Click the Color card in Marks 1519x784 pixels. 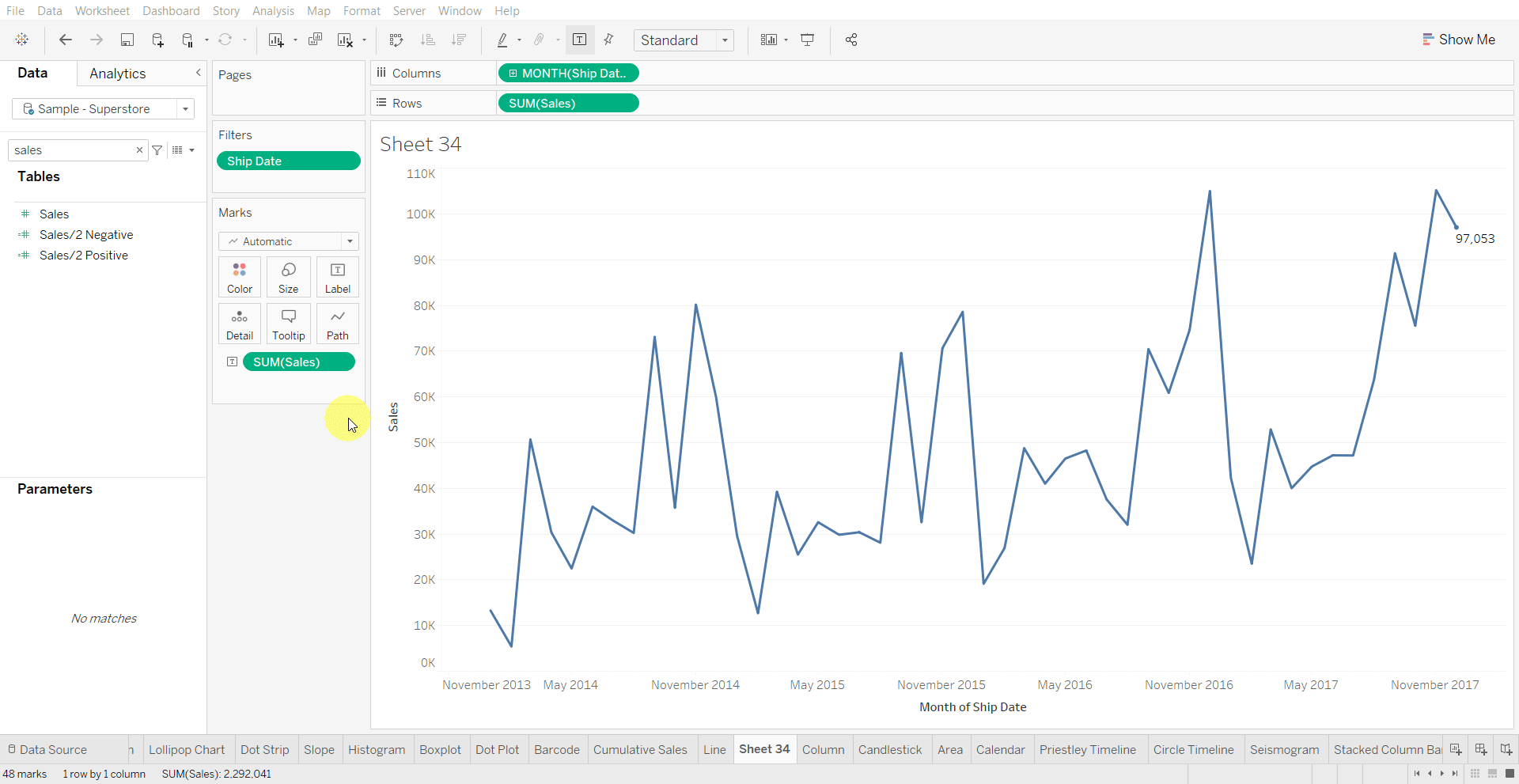(x=240, y=278)
